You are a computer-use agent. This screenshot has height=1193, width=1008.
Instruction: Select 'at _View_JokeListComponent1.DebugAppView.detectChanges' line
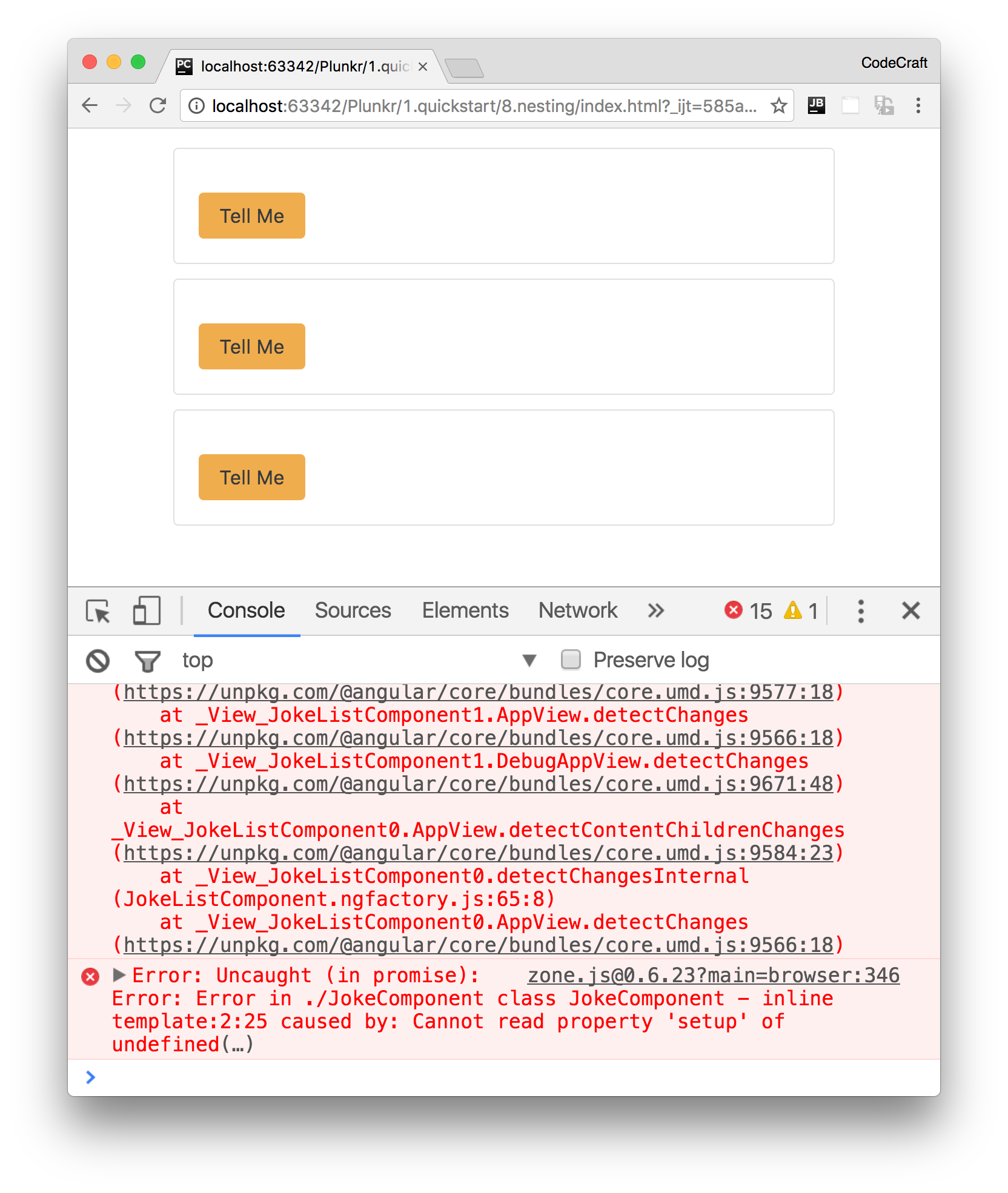pos(484,761)
